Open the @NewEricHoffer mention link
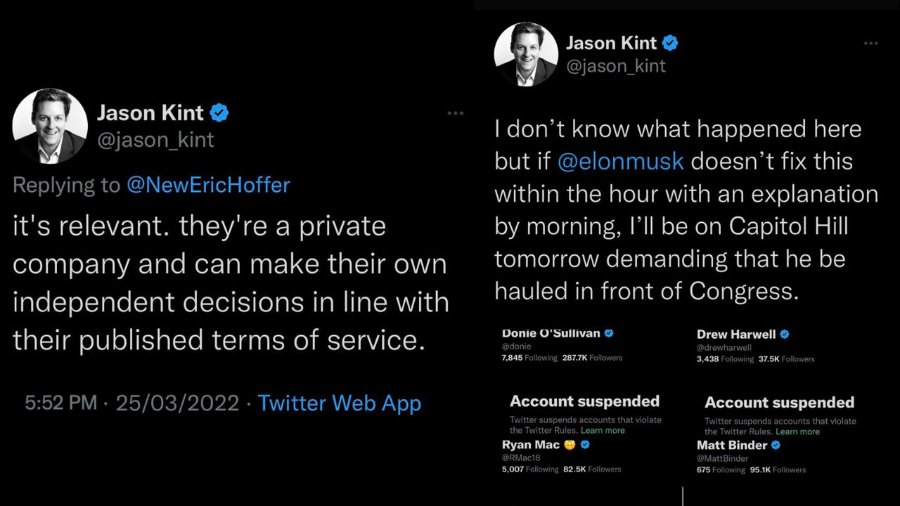Image resolution: width=900 pixels, height=506 pixels. coord(208,185)
